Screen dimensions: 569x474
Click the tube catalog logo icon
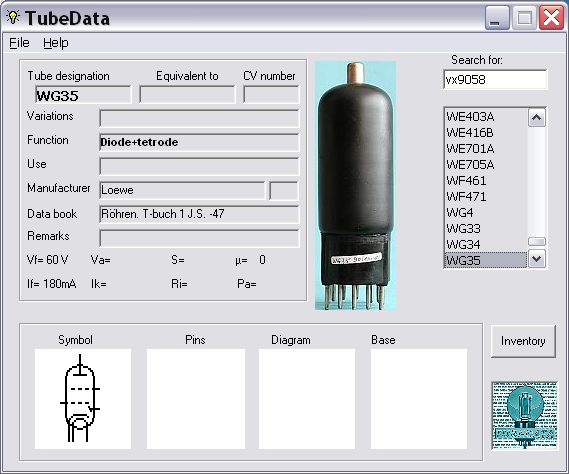524,416
